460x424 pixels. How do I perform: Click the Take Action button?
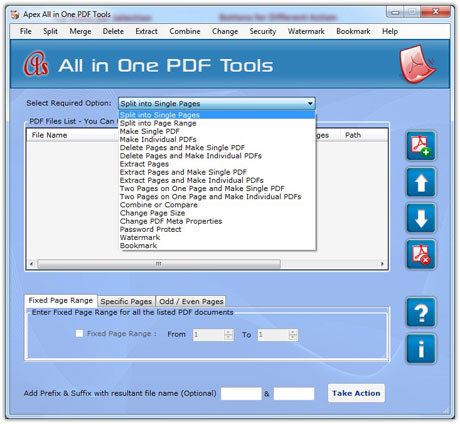[356, 393]
